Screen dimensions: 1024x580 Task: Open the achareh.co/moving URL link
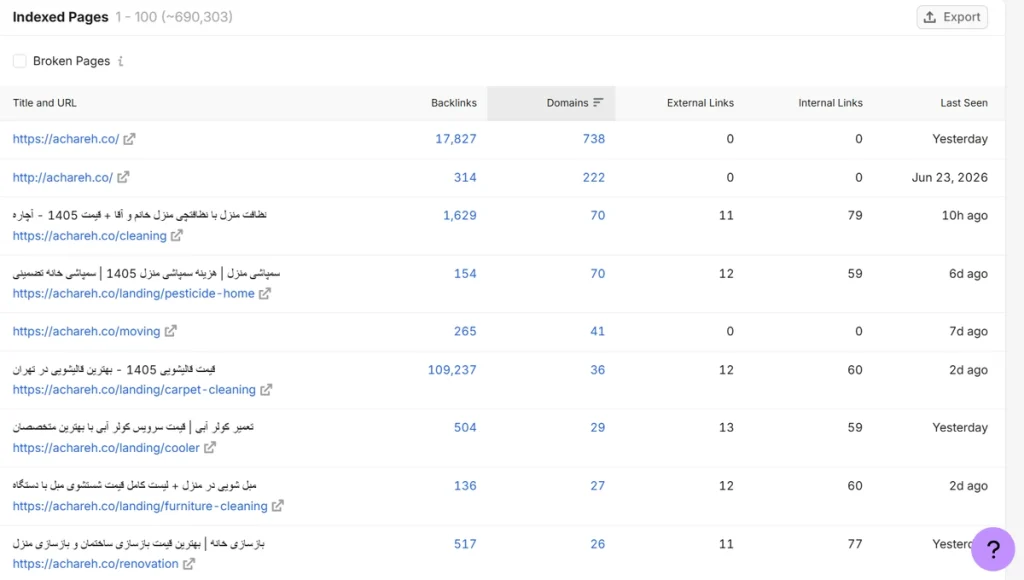[x=86, y=331]
